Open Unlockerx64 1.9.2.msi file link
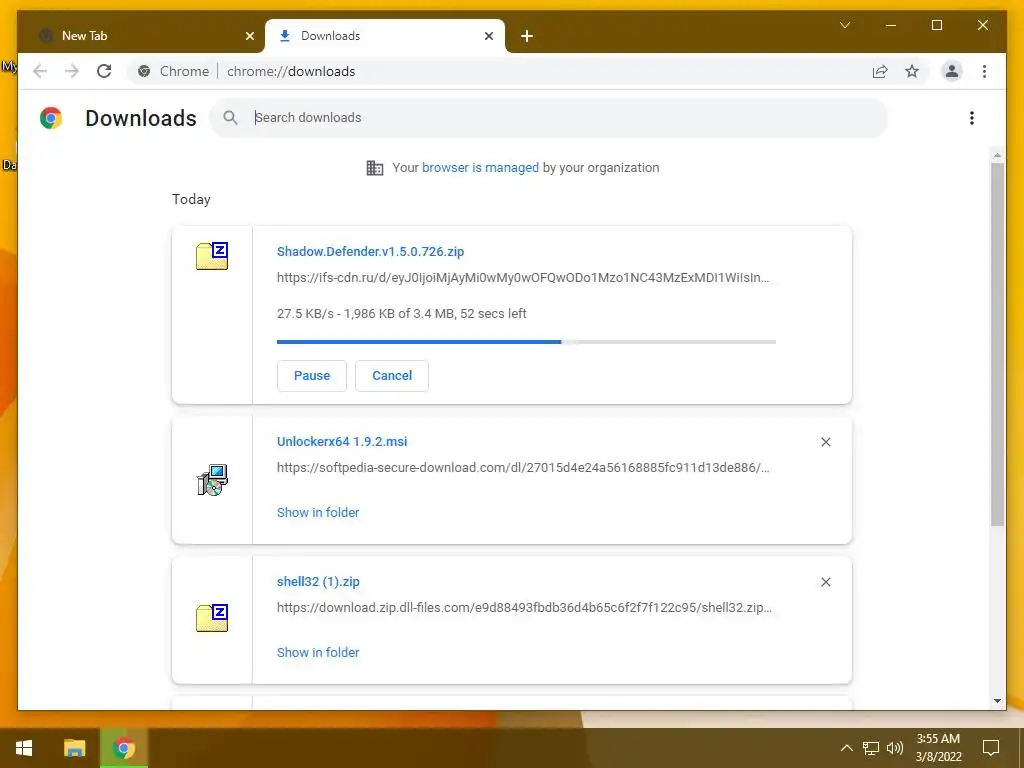This screenshot has height=768, width=1024. [342, 441]
